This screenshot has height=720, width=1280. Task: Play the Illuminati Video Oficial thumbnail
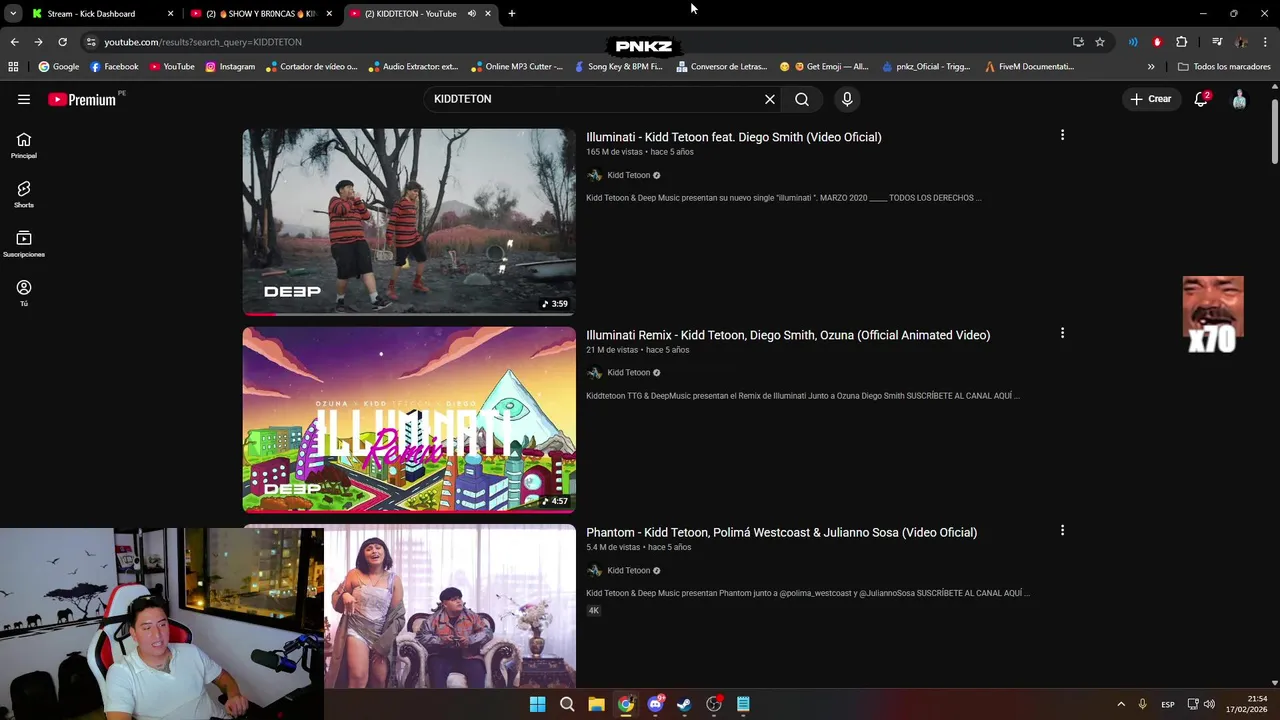[x=409, y=222]
